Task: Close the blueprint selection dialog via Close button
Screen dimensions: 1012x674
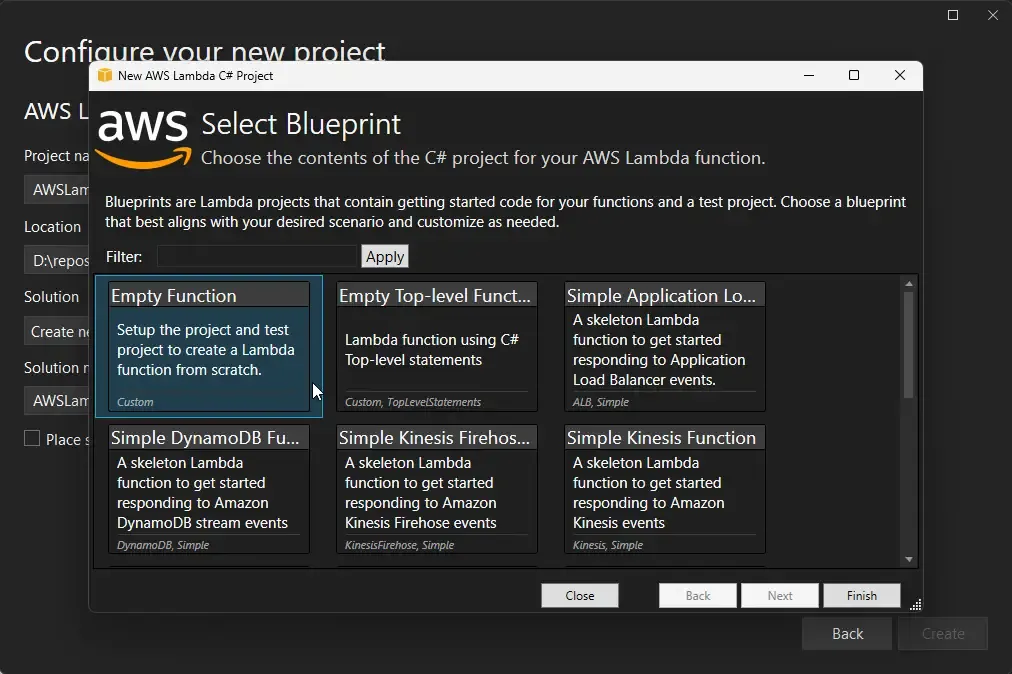Action: click(579, 595)
